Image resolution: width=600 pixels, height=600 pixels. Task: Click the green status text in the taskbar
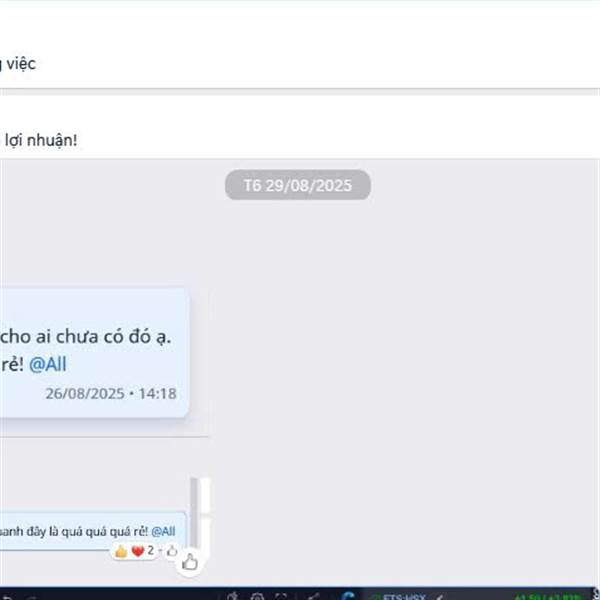[x=547, y=597]
